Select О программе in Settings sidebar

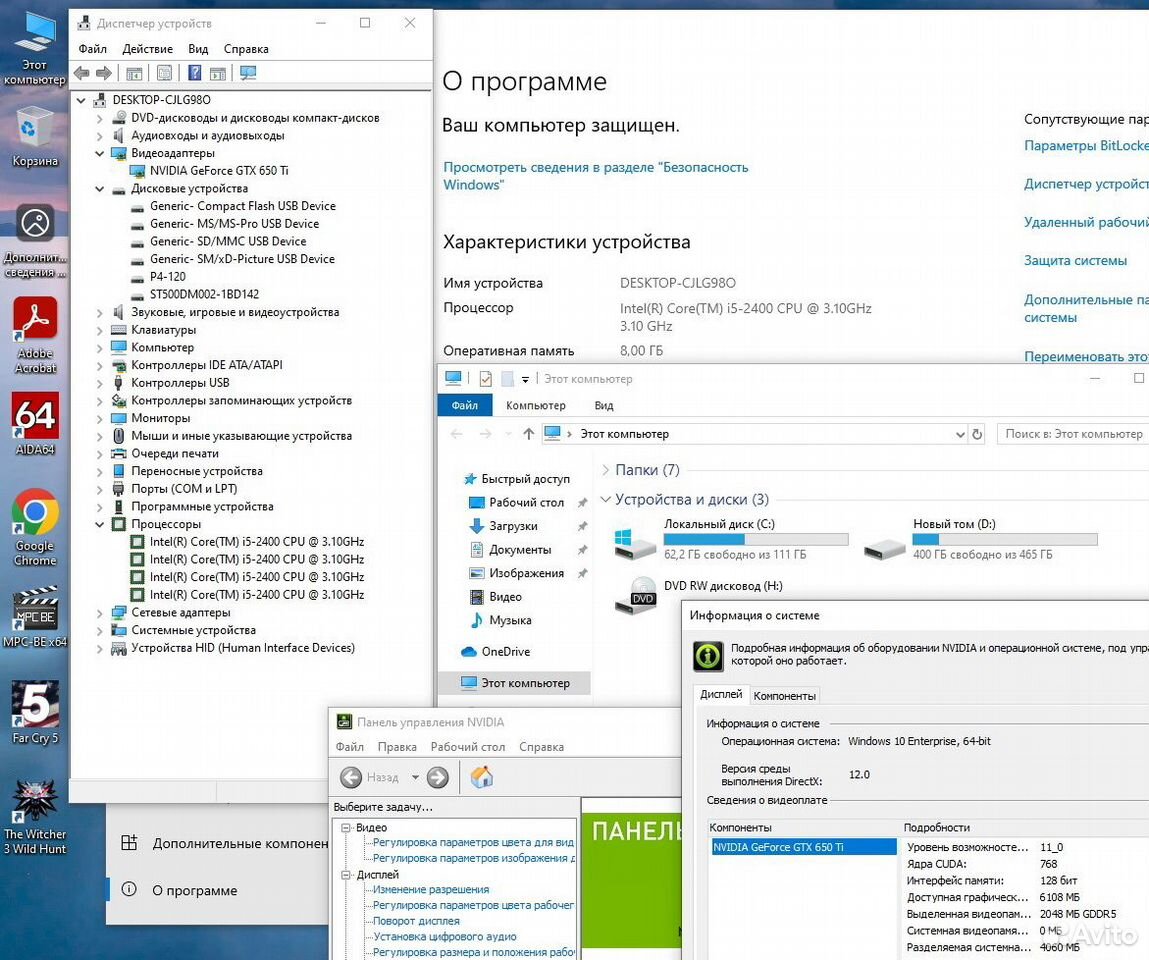pyautogui.click(x=194, y=890)
